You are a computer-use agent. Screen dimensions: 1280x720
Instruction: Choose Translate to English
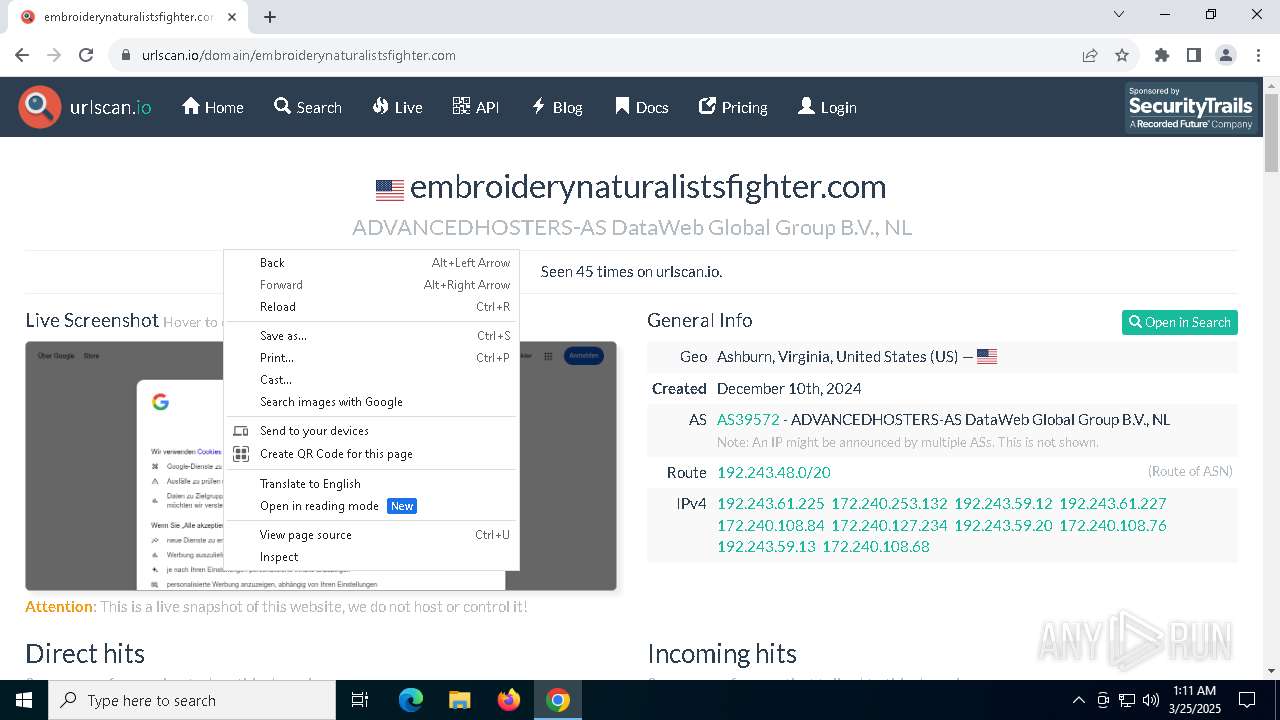(x=371, y=484)
